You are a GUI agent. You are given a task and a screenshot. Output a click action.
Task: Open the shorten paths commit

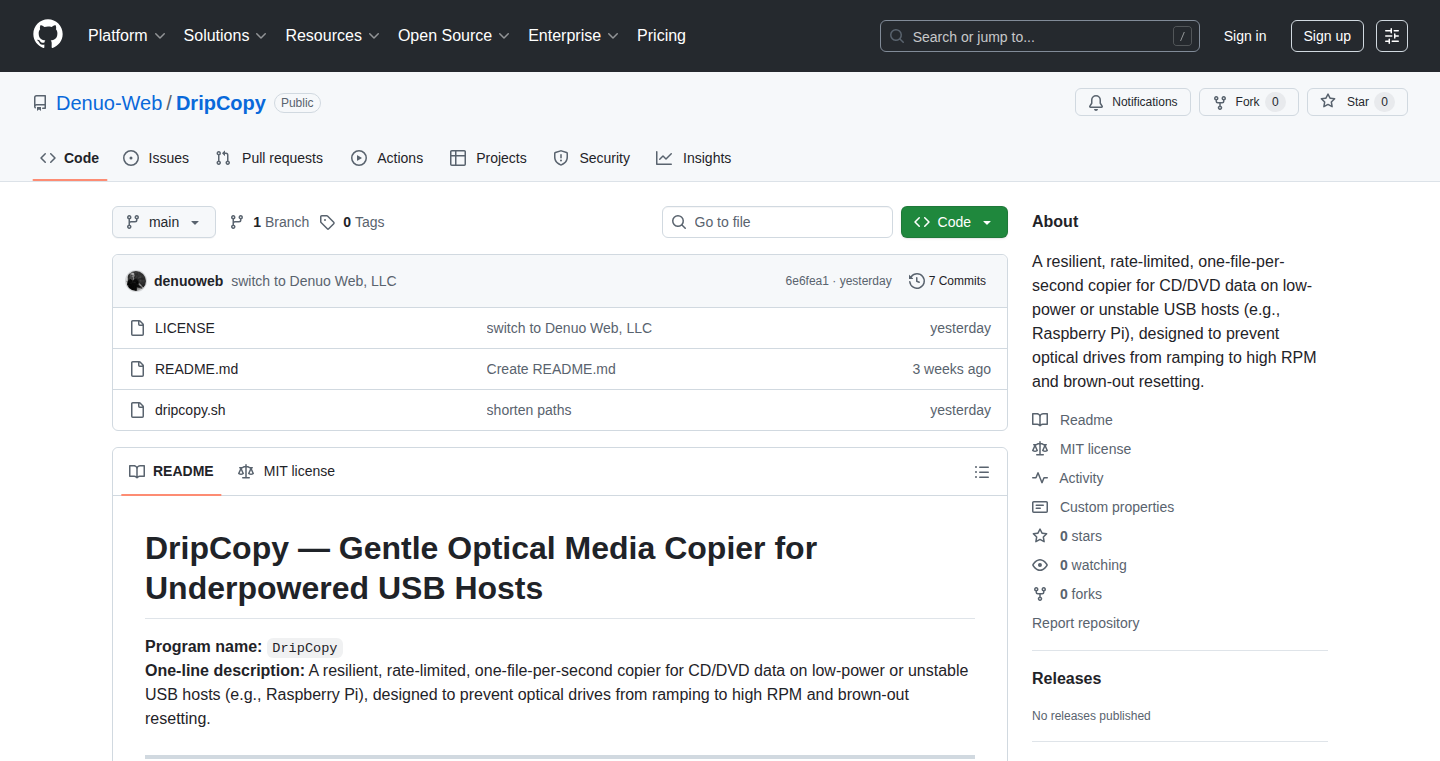click(x=529, y=410)
